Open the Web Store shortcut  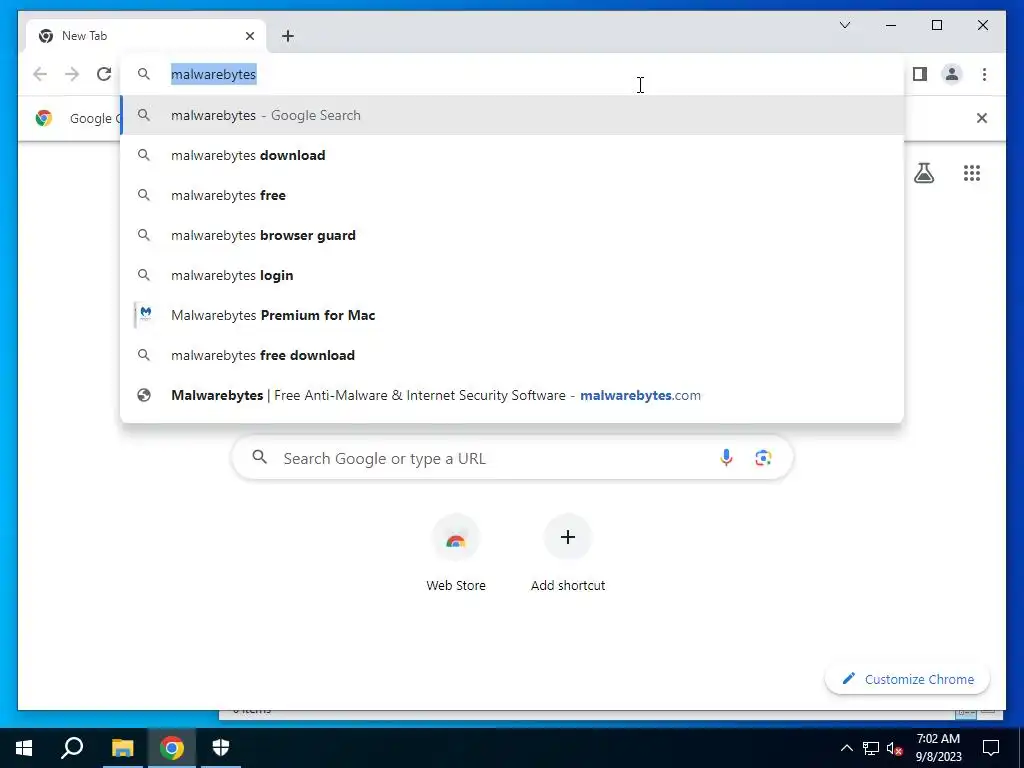click(x=456, y=553)
